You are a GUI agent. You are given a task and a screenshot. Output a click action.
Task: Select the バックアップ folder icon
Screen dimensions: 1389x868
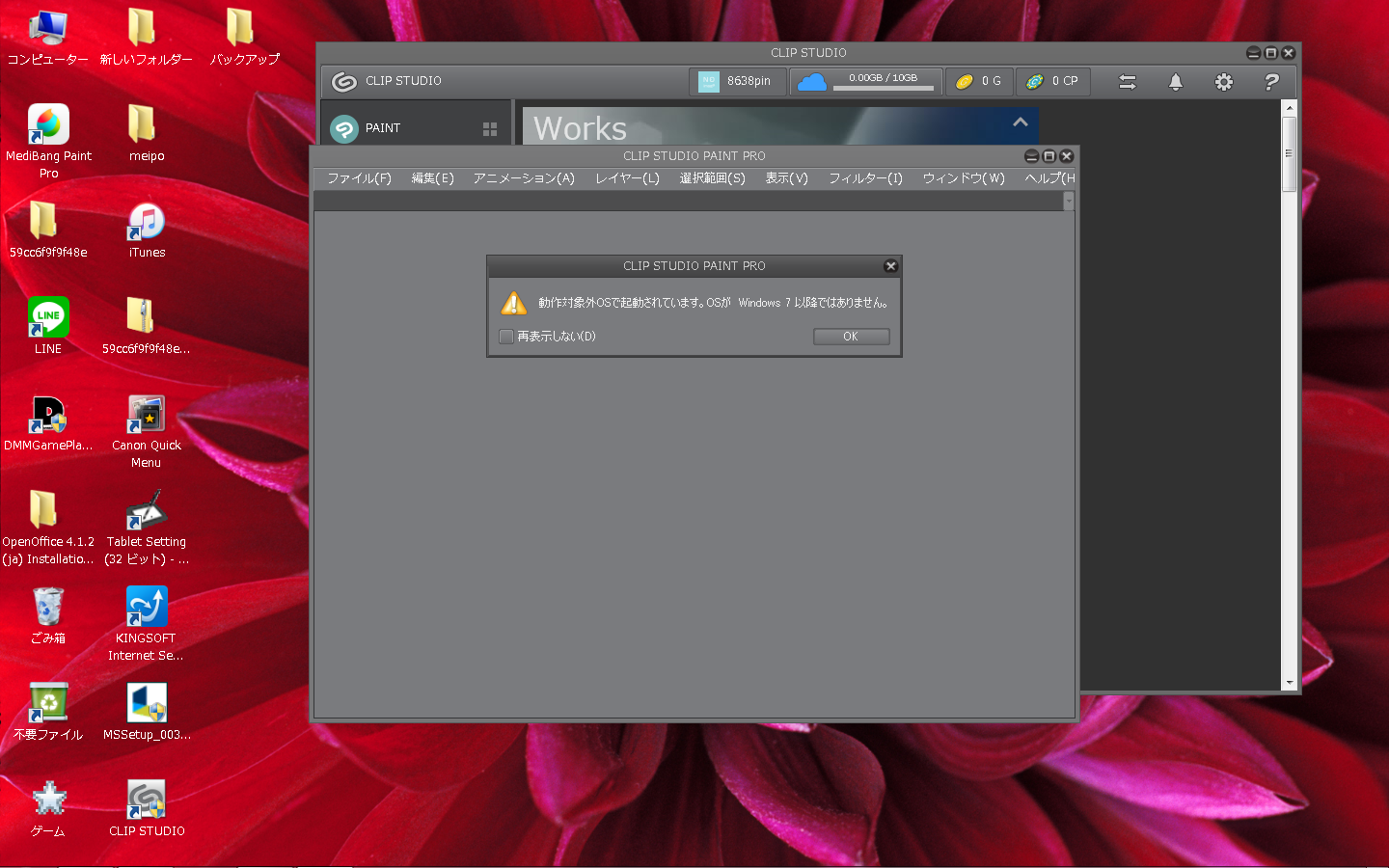[244, 38]
